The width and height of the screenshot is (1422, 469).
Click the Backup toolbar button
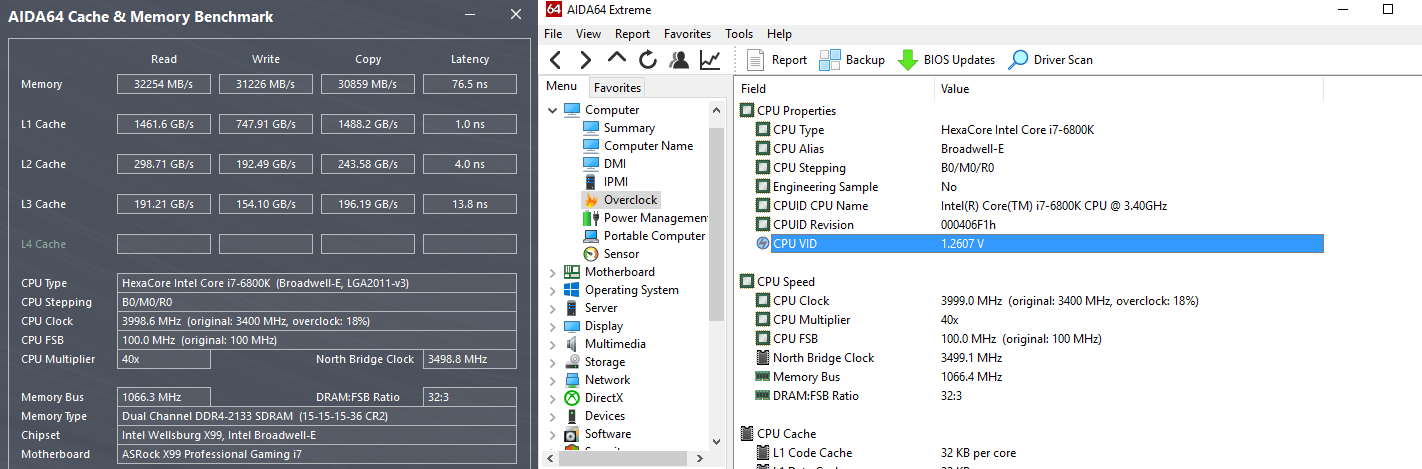pyautogui.click(x=852, y=60)
